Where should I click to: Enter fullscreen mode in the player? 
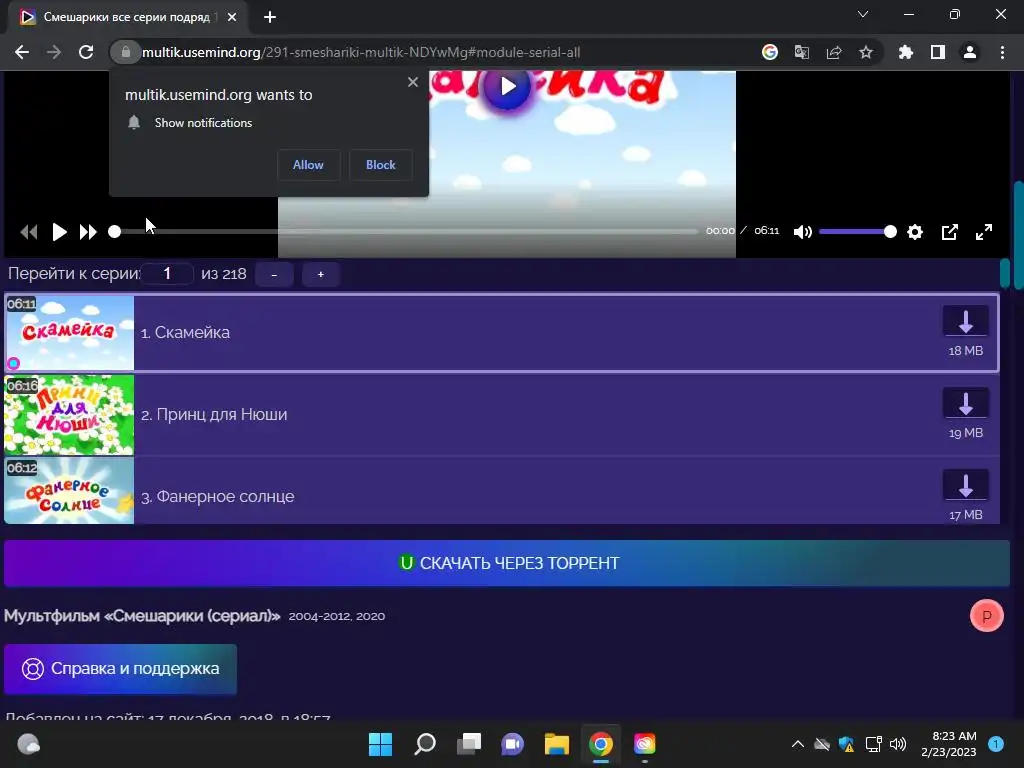[x=984, y=232]
